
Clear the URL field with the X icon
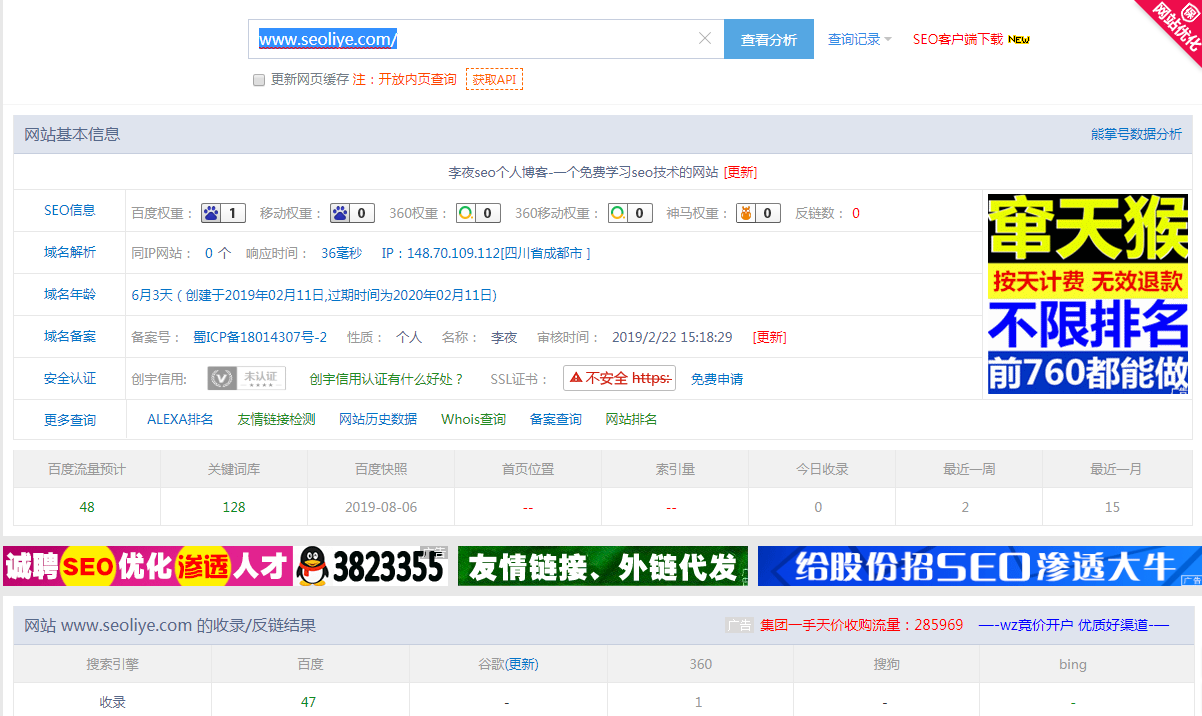click(705, 39)
